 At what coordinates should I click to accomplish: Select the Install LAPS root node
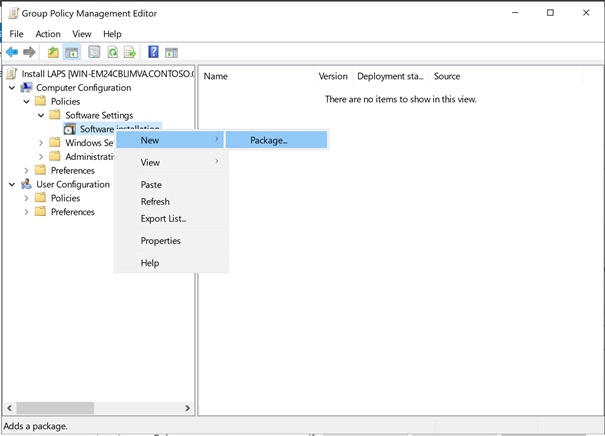[107, 74]
